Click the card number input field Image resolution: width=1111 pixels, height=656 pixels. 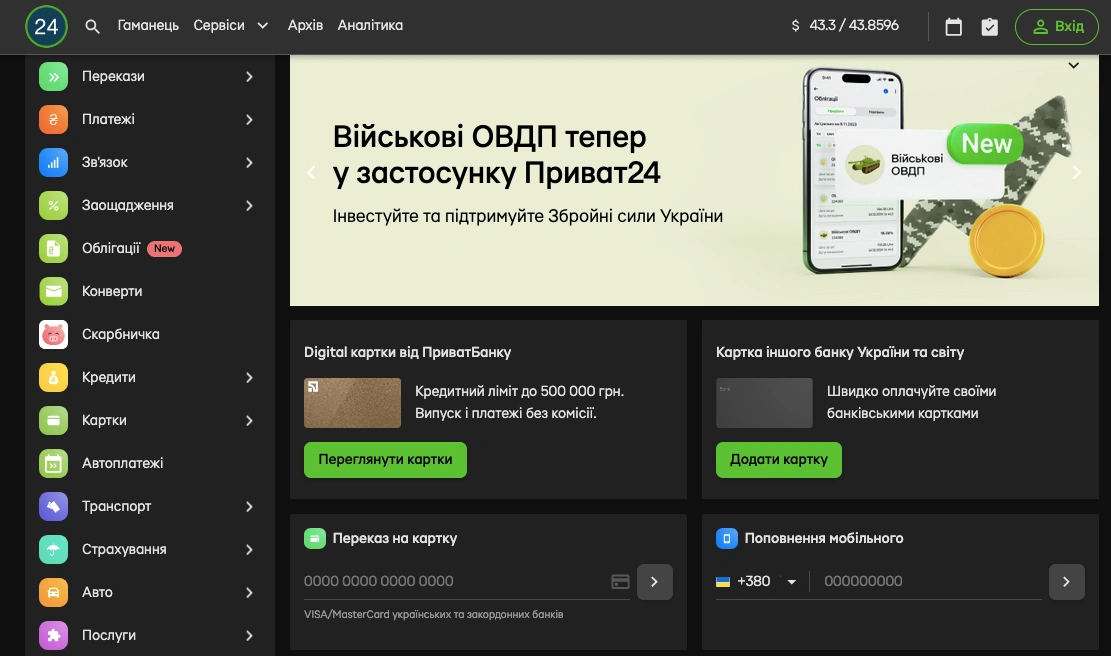(x=455, y=581)
